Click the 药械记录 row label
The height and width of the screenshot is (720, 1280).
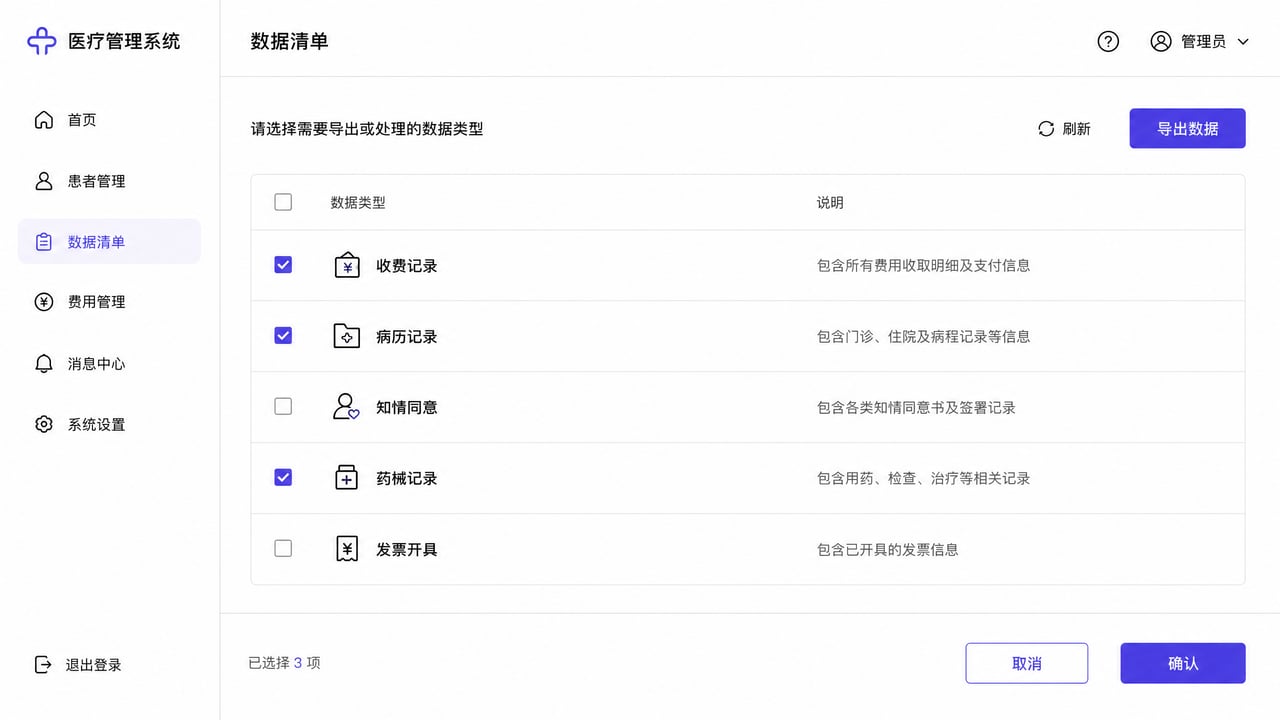(x=407, y=479)
